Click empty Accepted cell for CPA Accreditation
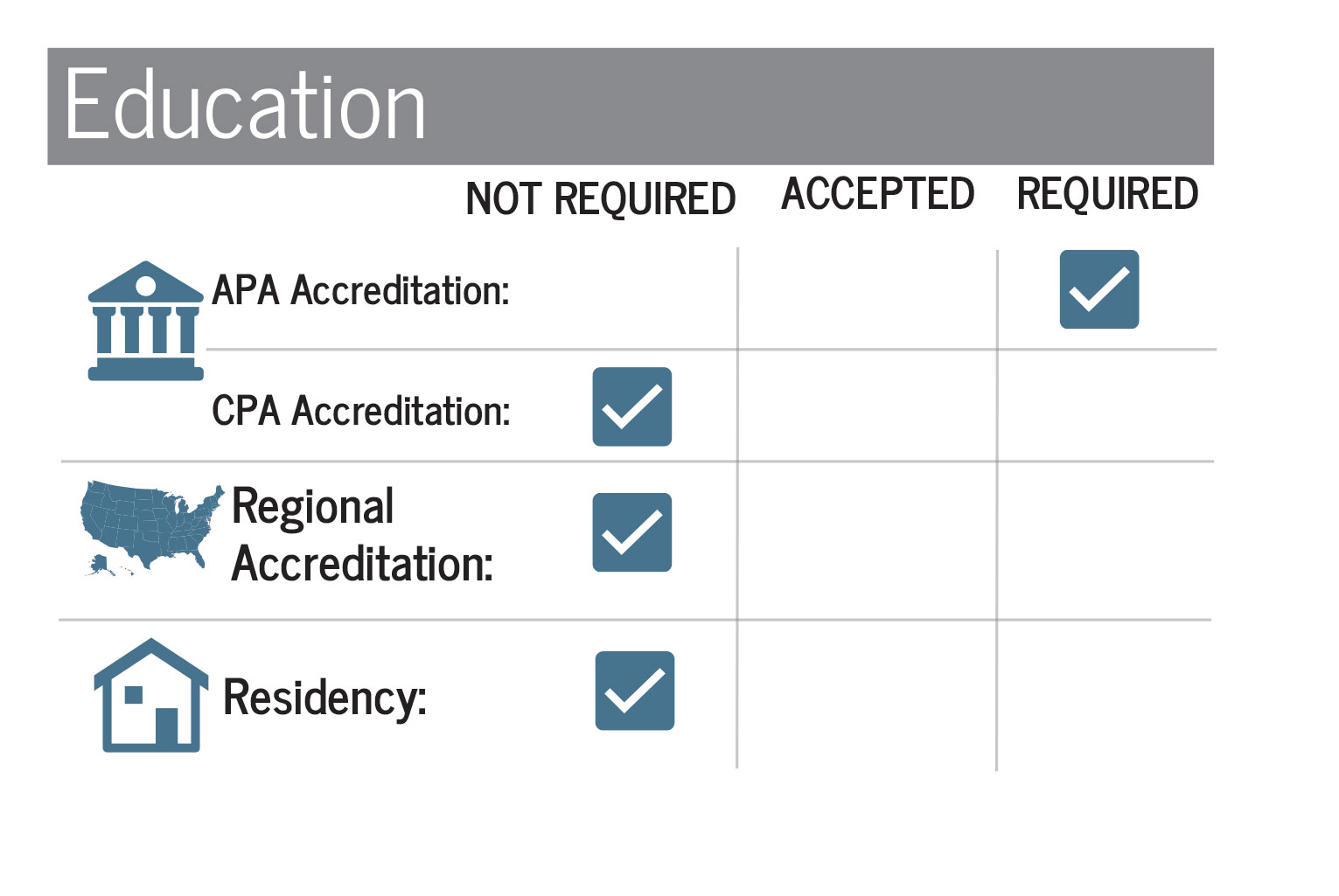The image size is (1339, 896). coord(867,406)
